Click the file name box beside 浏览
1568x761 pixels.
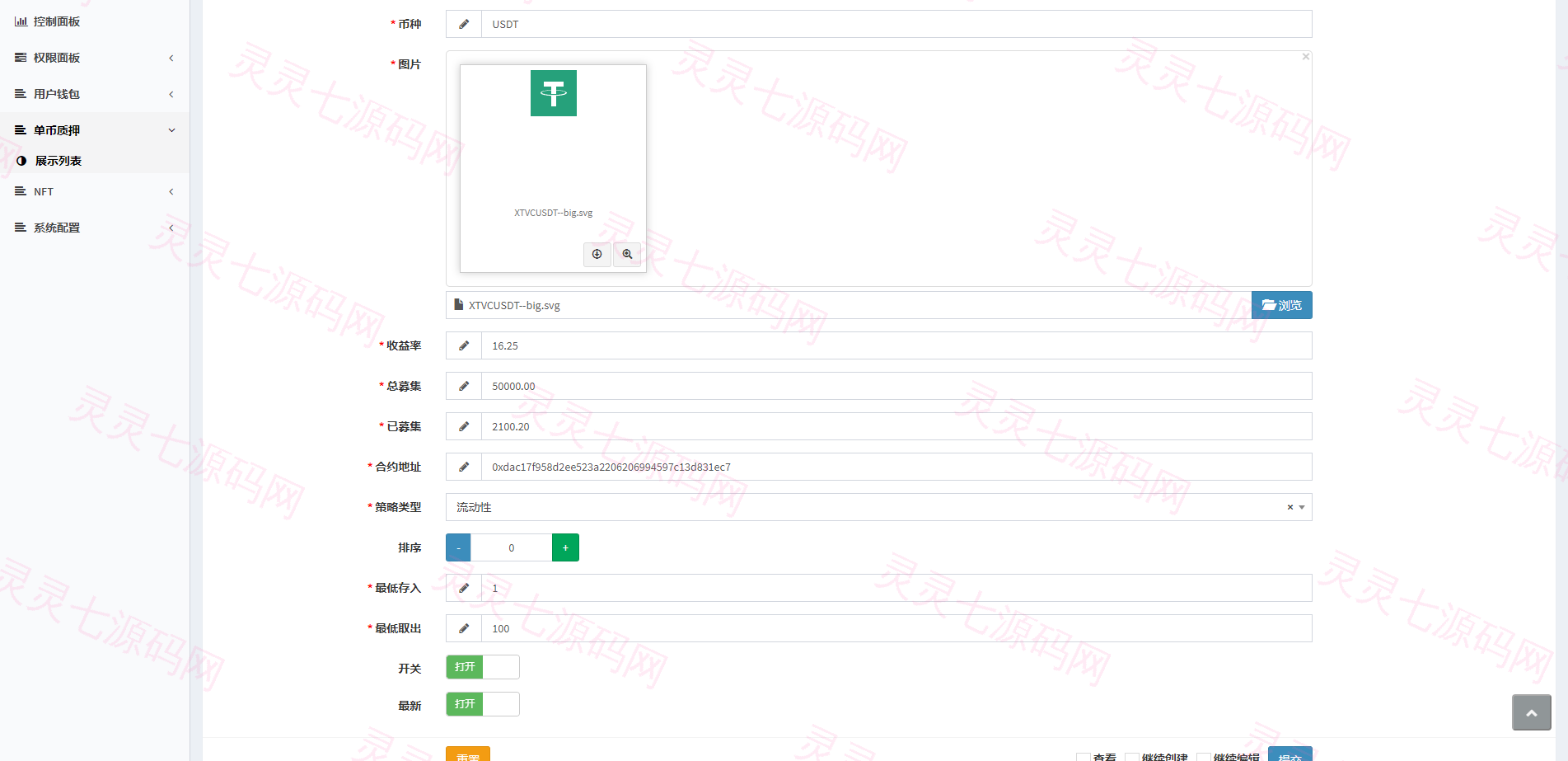point(849,305)
